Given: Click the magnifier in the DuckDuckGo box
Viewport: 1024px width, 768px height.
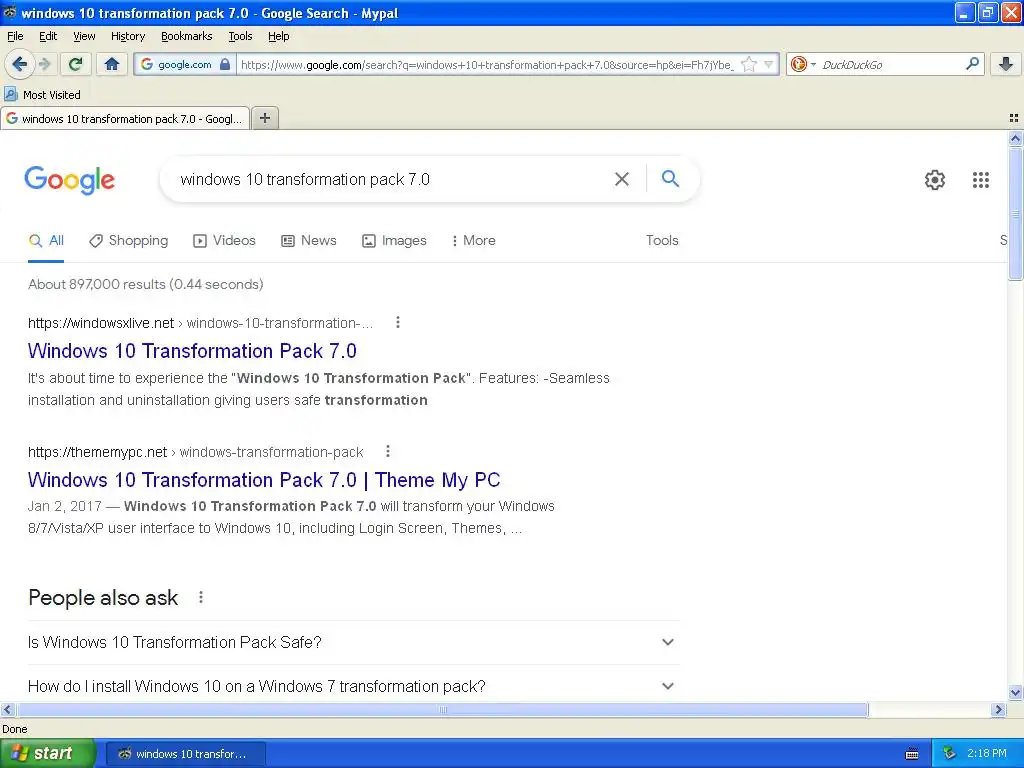Looking at the screenshot, I should [972, 64].
